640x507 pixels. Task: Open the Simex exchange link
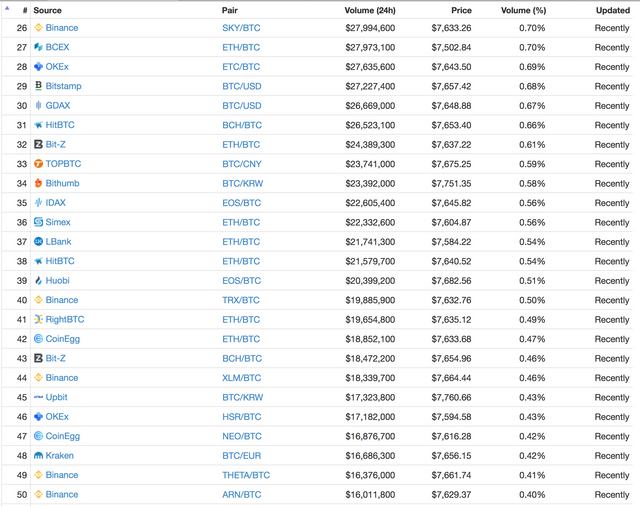point(58,222)
